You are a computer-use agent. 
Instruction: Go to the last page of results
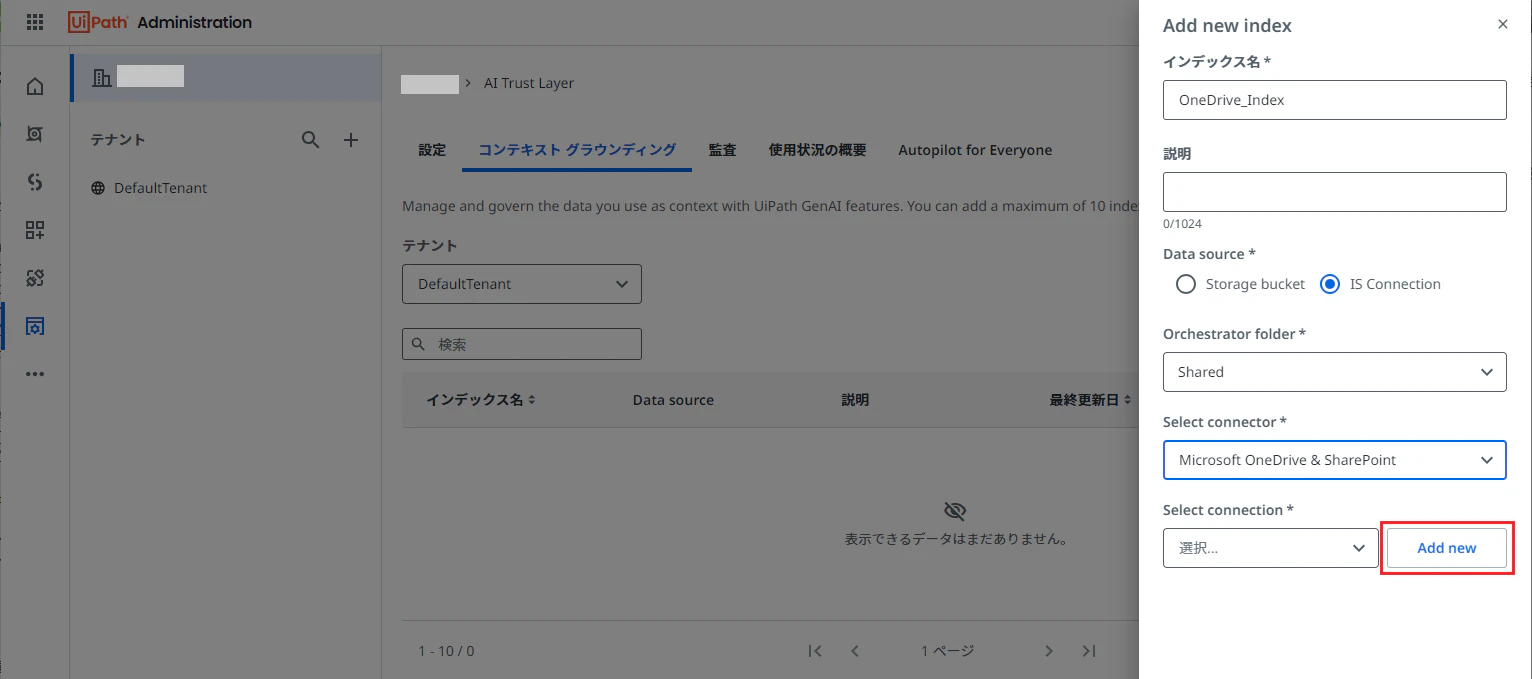[1089, 651]
